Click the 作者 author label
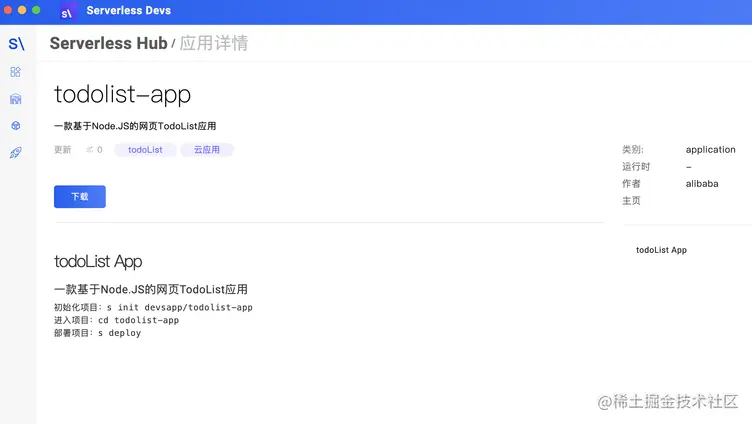752x424 pixels. coord(631,184)
